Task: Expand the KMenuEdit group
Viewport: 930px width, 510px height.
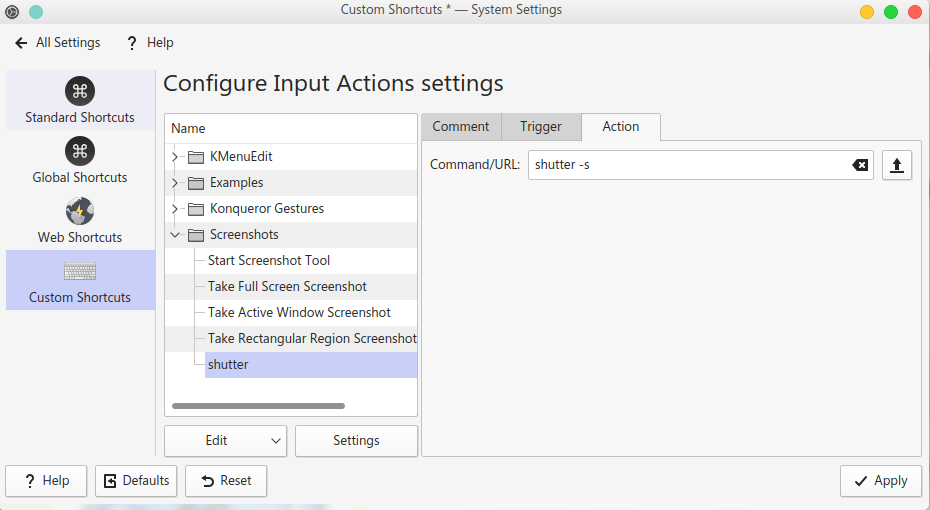Action: pyautogui.click(x=175, y=157)
